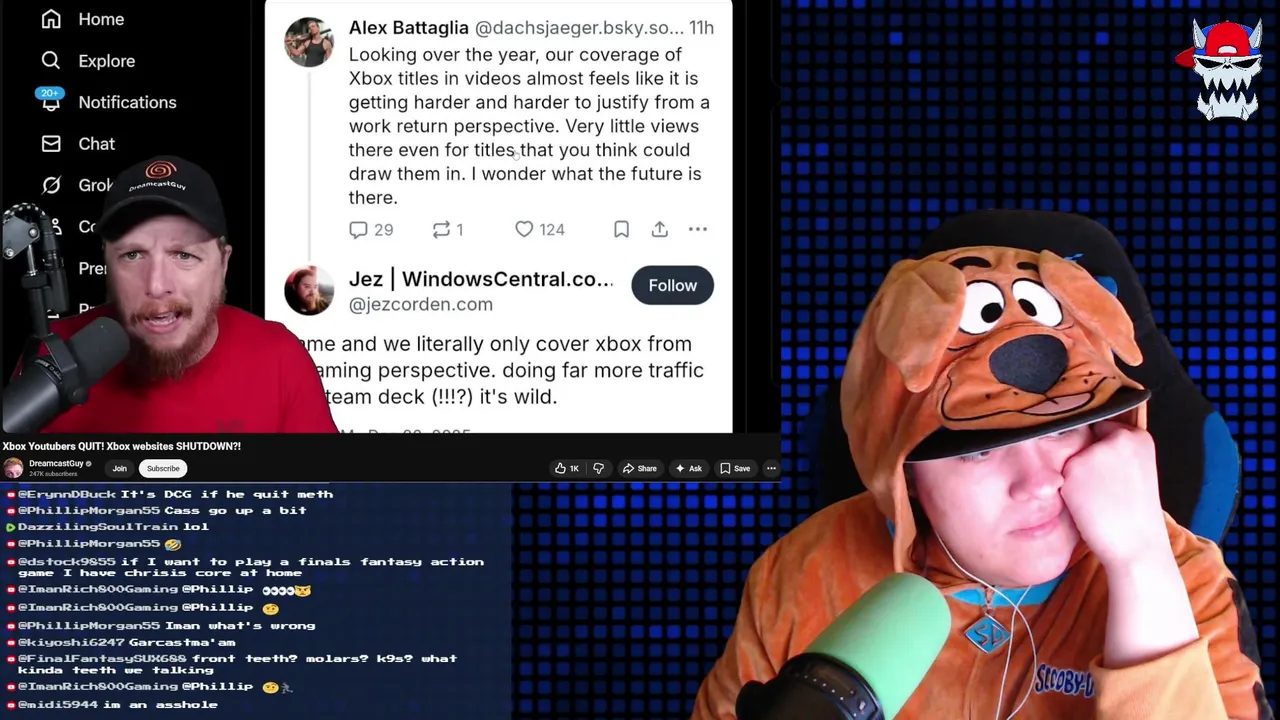Open the video's more options menu
Image resolution: width=1280 pixels, height=720 pixels.
coord(771,468)
